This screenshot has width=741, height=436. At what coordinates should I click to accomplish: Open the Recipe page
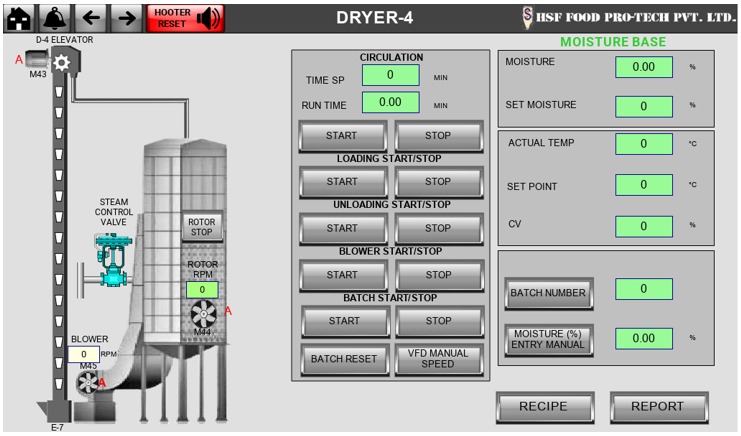click(x=542, y=406)
